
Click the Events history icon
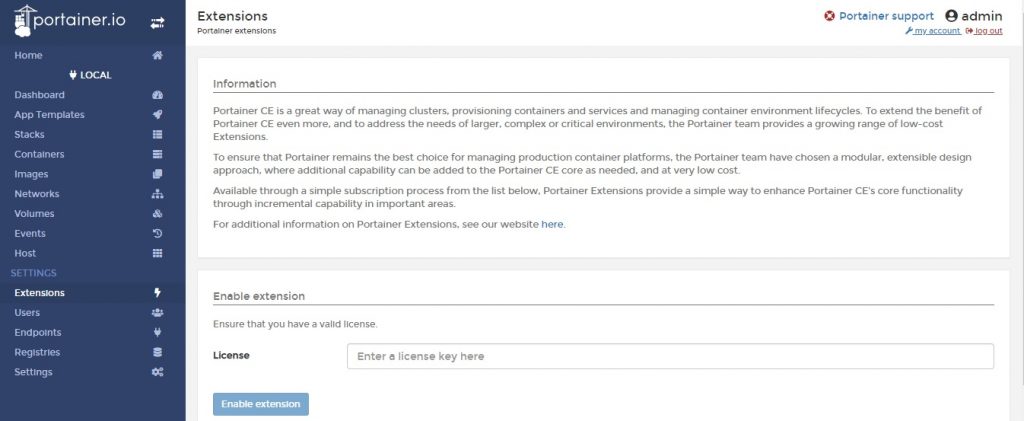point(157,233)
